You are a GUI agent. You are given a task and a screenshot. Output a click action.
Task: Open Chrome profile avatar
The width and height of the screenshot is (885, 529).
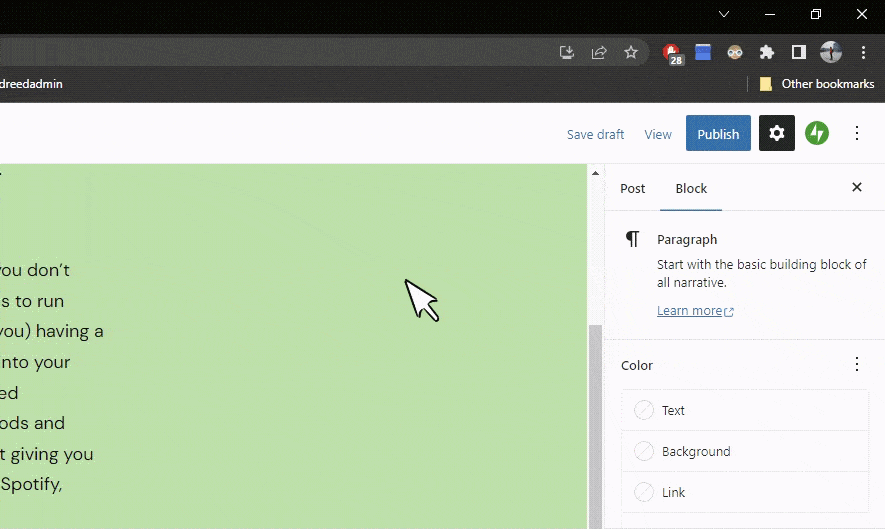(830, 53)
